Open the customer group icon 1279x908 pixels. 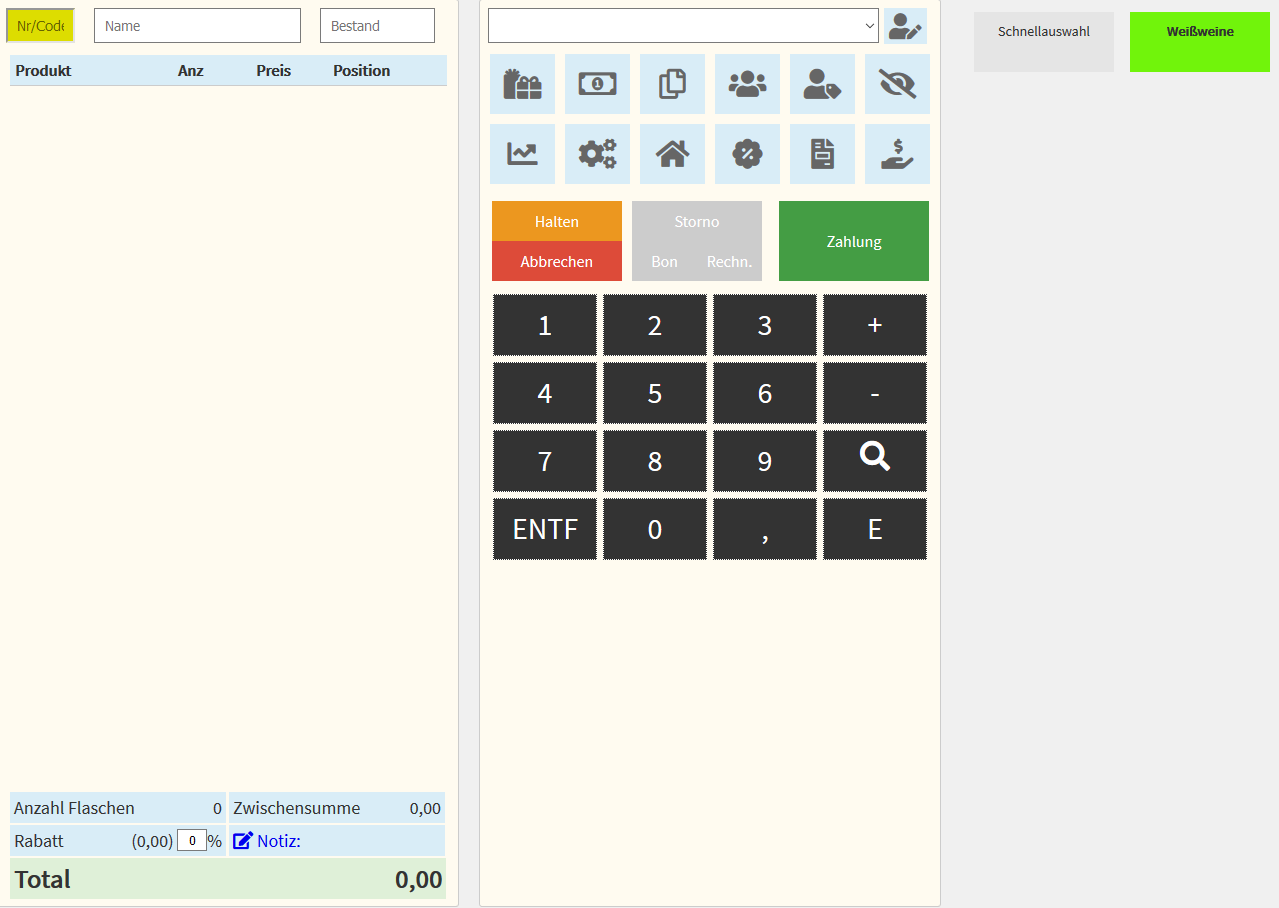[747, 84]
